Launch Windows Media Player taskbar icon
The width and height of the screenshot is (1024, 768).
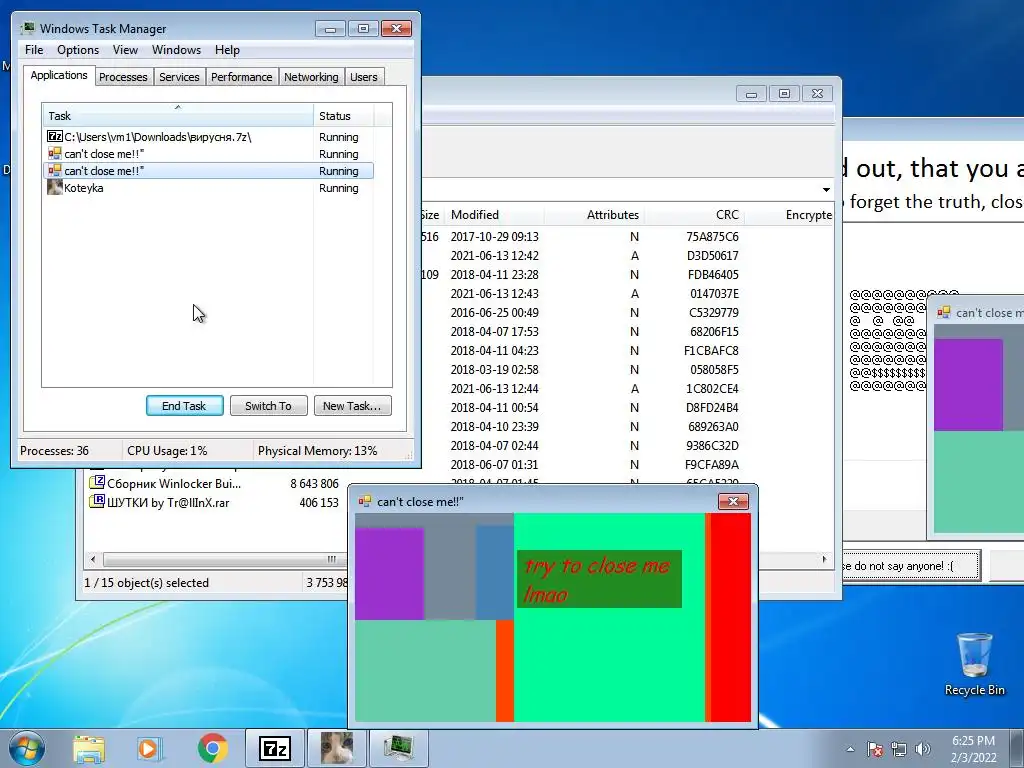(150, 749)
